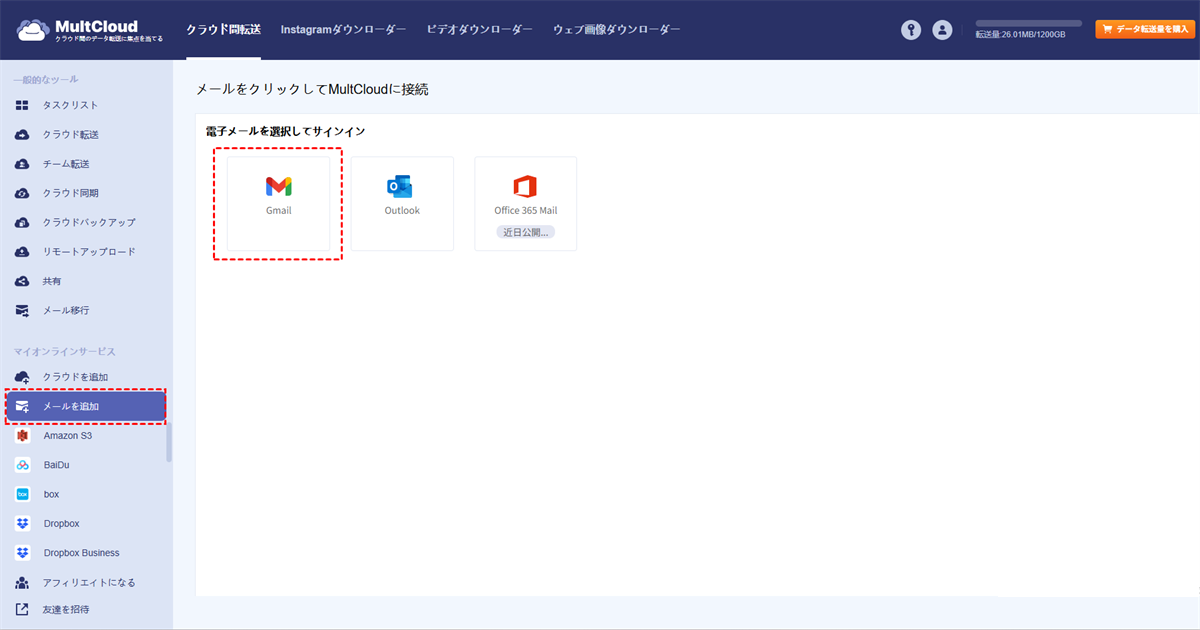Click the アフィリエイトになる icon
Viewport: 1200px width, 630px height.
tap(22, 582)
